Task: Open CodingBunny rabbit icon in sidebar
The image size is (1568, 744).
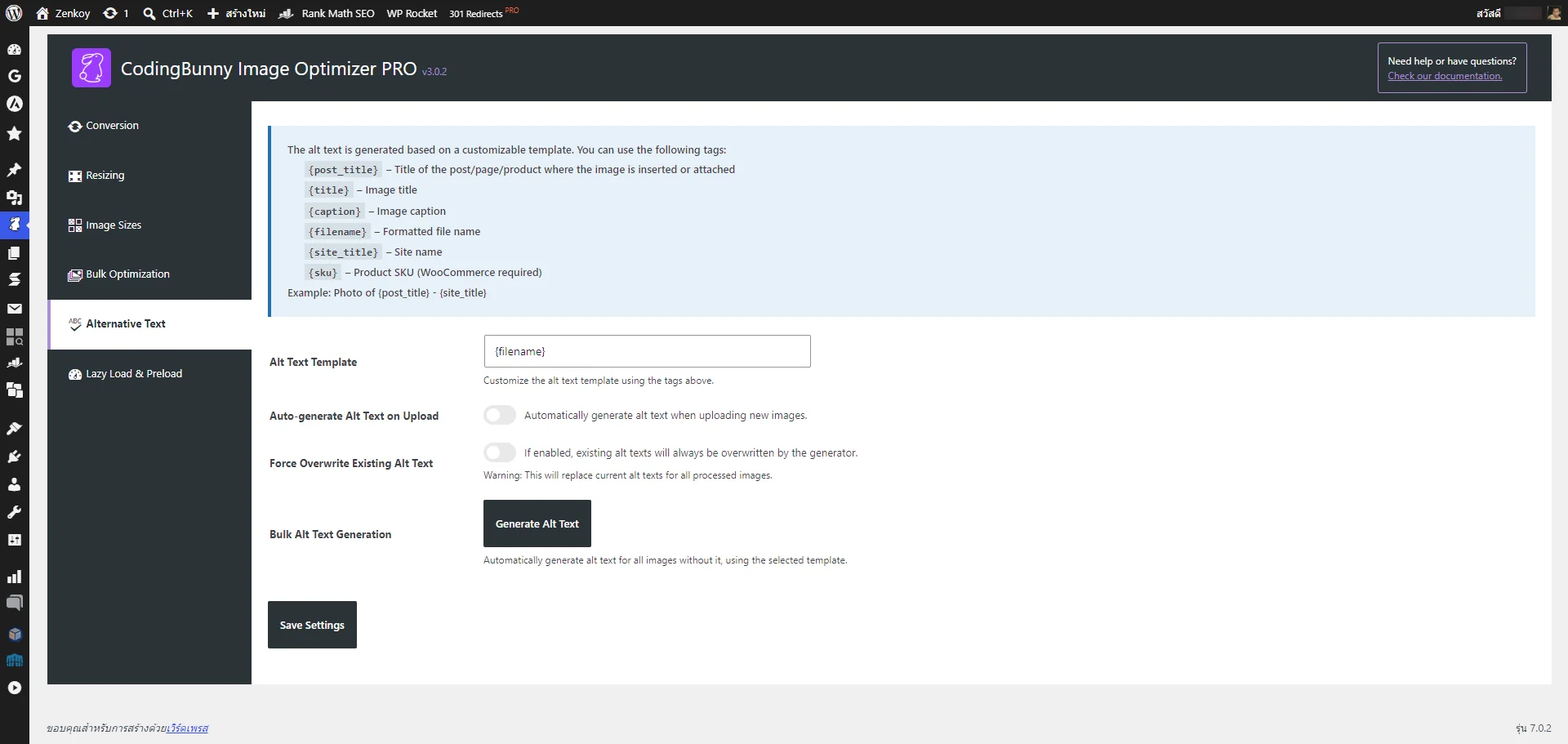Action: [14, 224]
